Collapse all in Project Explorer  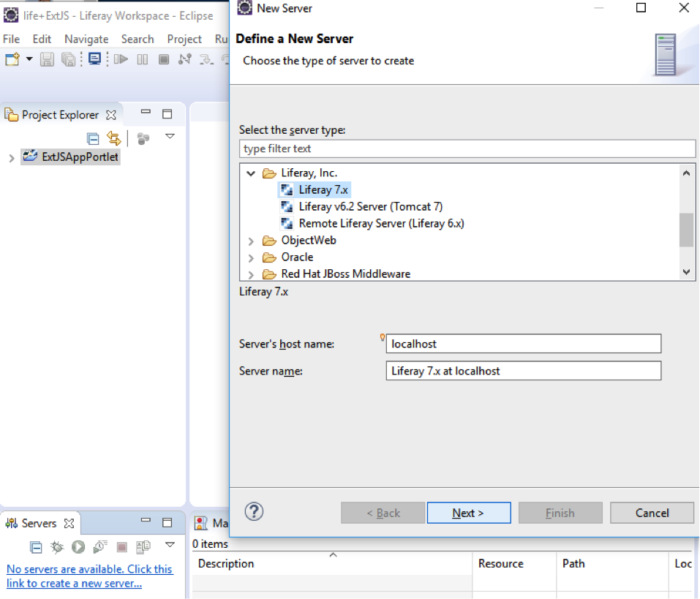(x=93, y=139)
